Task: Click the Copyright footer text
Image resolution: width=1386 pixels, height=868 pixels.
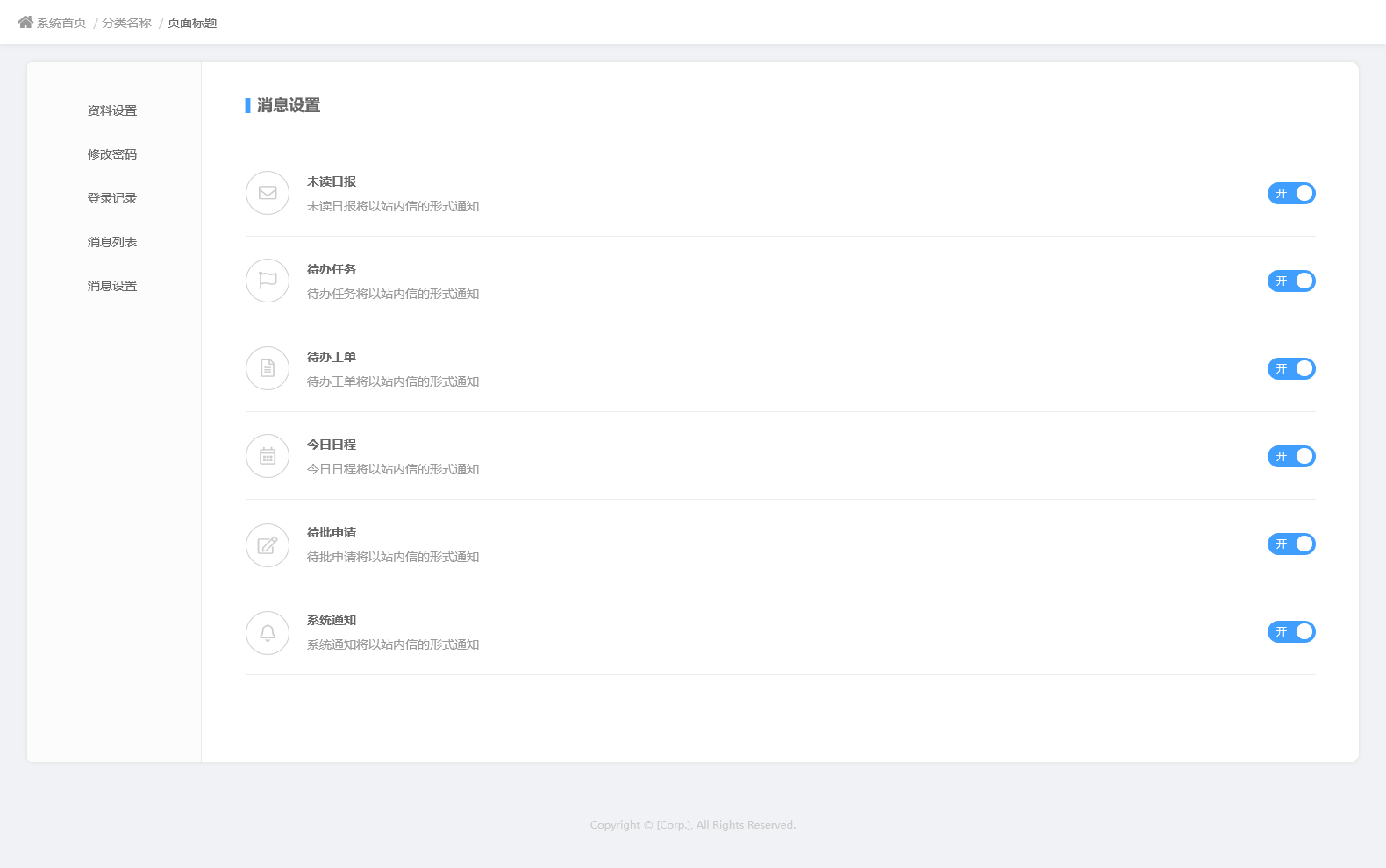Action: pyautogui.click(x=693, y=825)
